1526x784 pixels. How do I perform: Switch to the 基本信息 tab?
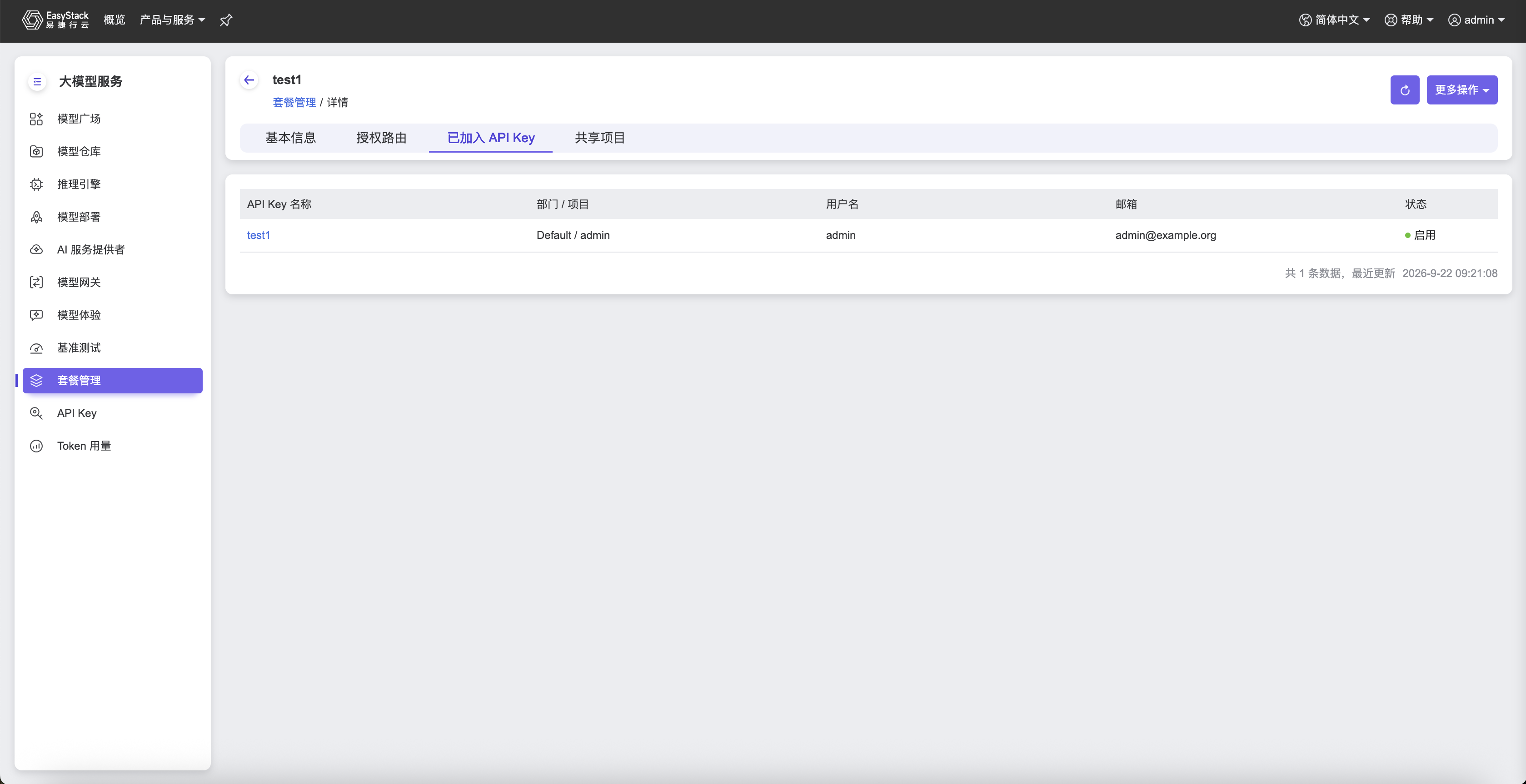290,138
